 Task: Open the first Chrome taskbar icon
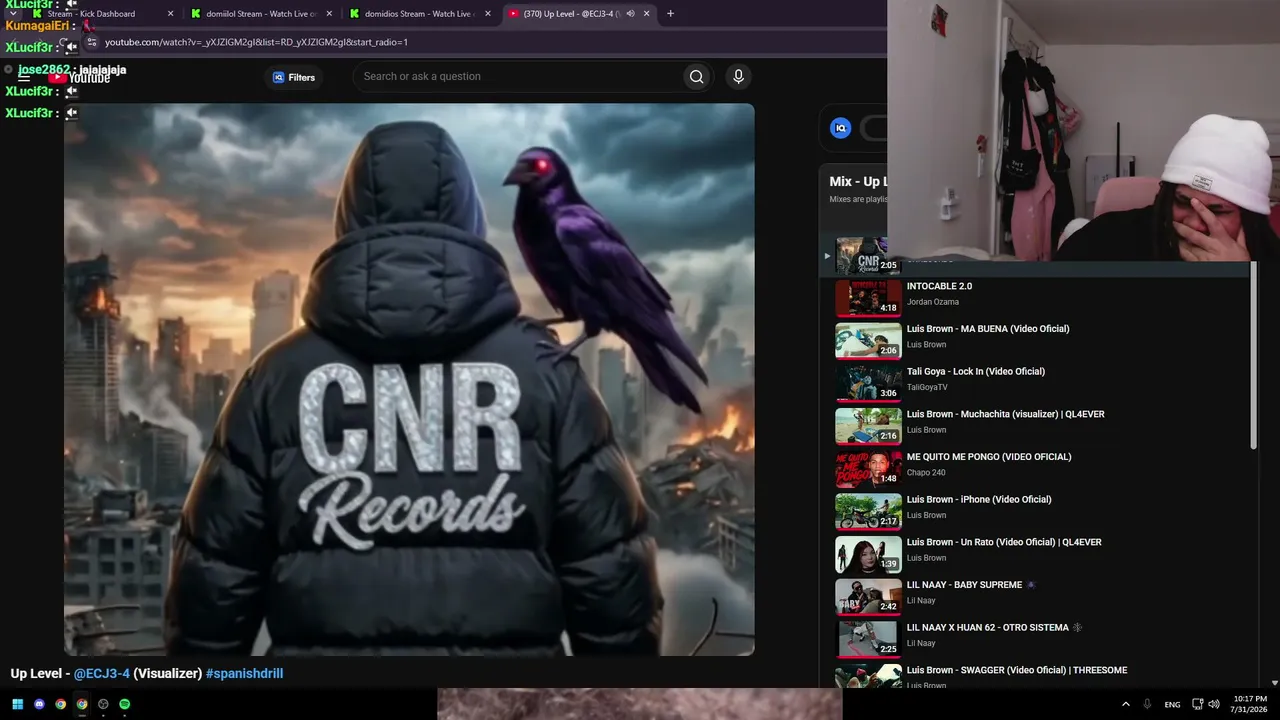coord(60,704)
